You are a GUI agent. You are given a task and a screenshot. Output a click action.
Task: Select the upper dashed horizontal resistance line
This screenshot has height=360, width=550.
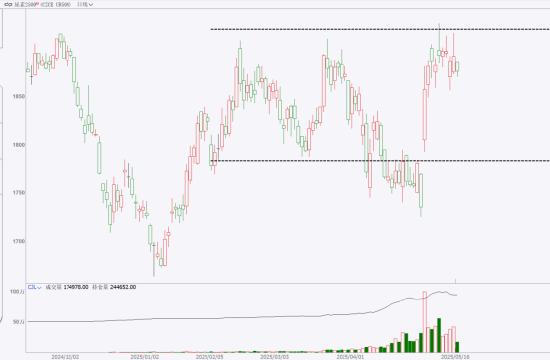380,29
